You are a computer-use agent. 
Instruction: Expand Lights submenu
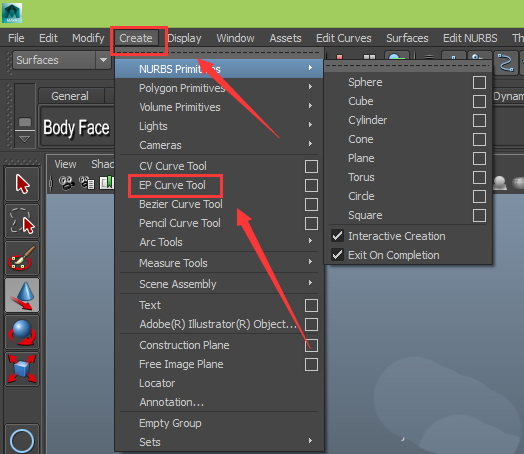click(x=219, y=126)
